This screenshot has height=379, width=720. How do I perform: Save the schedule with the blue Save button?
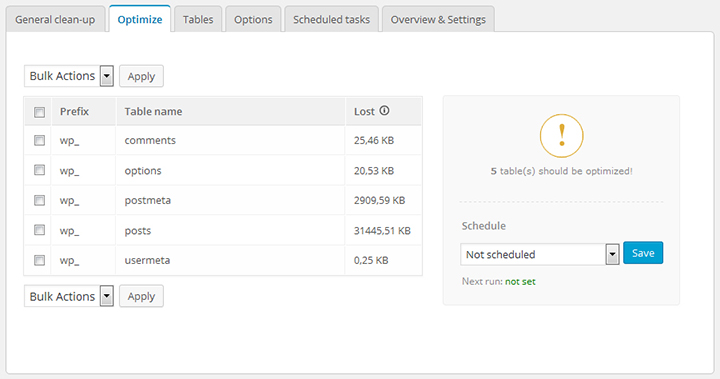tap(643, 253)
